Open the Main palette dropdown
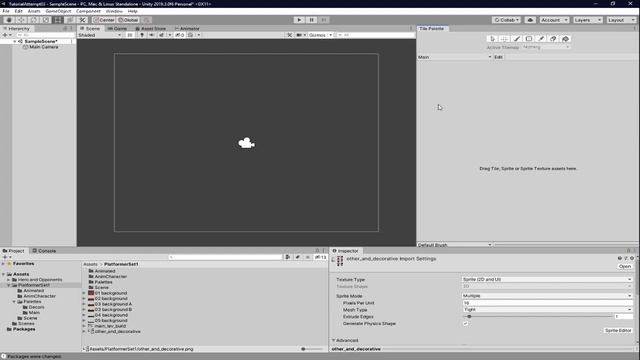The image size is (640, 360). coord(454,57)
